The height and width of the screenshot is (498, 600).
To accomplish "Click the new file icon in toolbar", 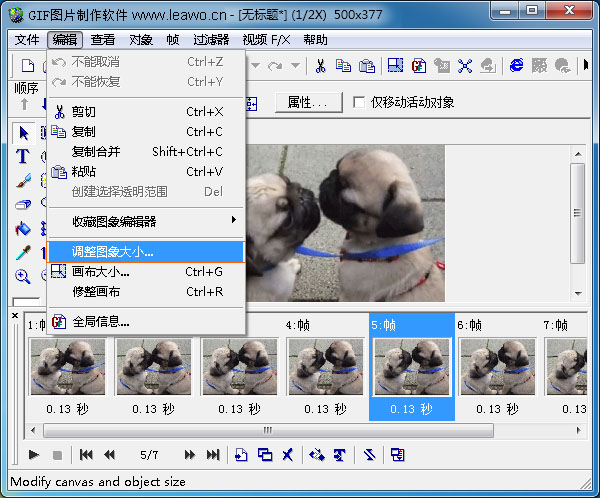I will (28, 66).
